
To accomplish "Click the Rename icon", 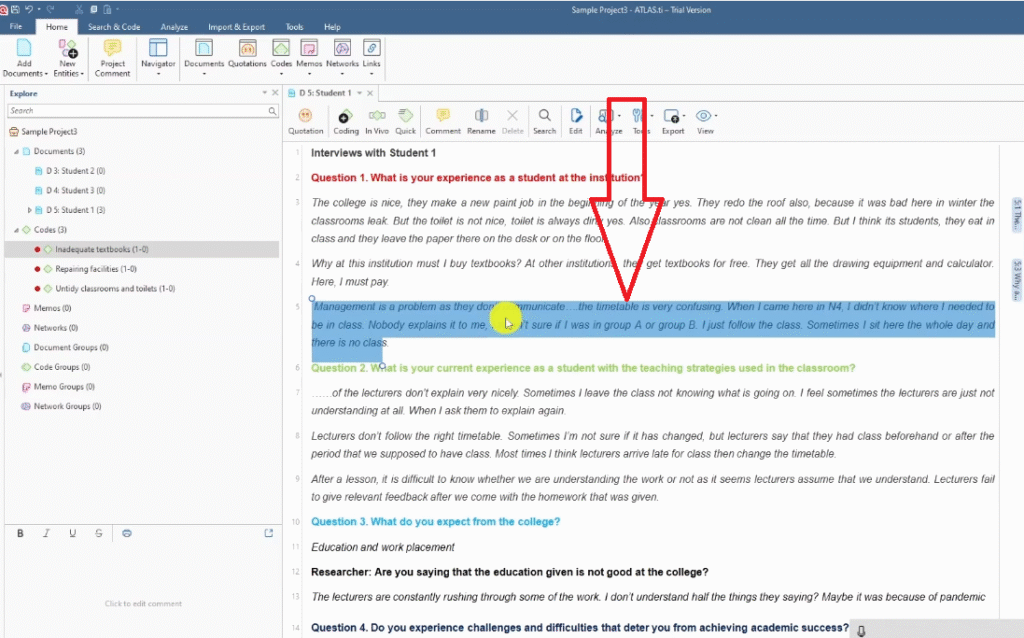I will pyautogui.click(x=481, y=120).
